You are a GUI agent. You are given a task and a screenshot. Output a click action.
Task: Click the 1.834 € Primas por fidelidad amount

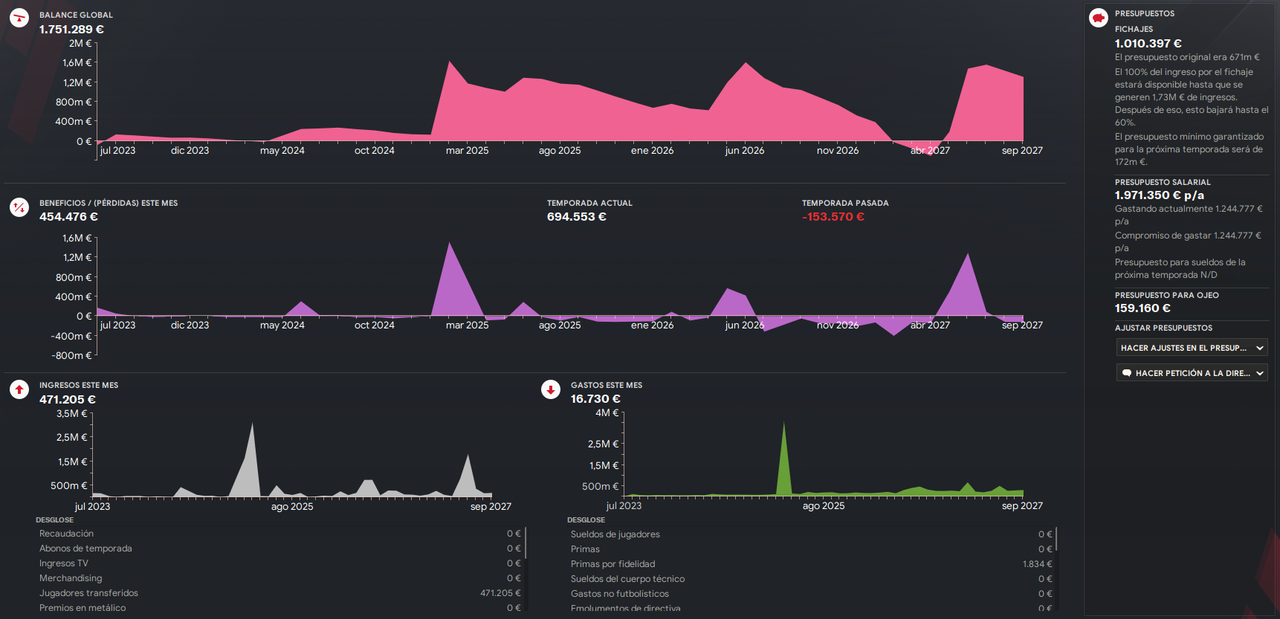(x=1037, y=564)
